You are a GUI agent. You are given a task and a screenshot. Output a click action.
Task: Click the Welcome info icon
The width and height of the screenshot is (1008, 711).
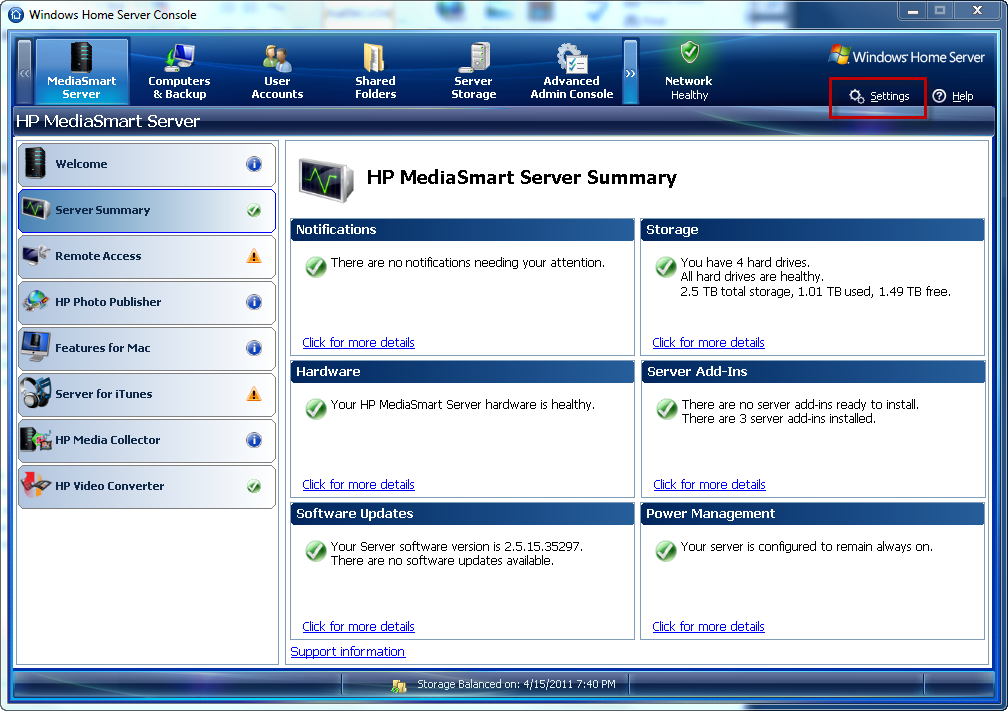[x=254, y=164]
